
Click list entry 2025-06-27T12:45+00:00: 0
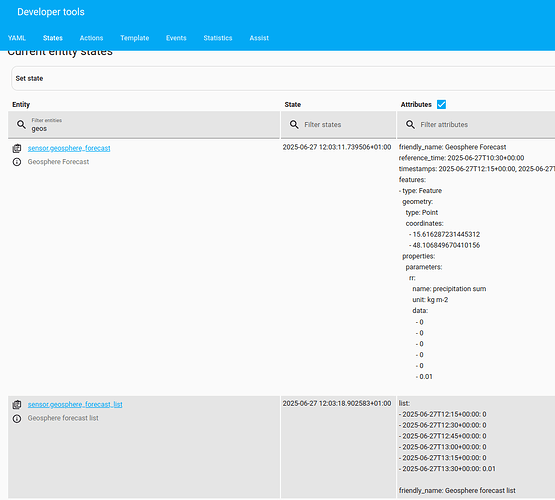(442, 436)
